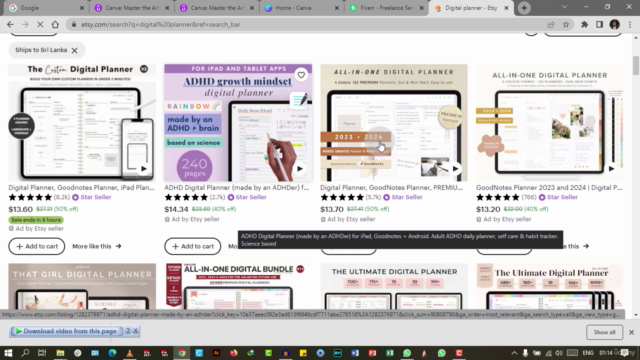Open the ADHD growth mindset planner image

tap(238, 122)
